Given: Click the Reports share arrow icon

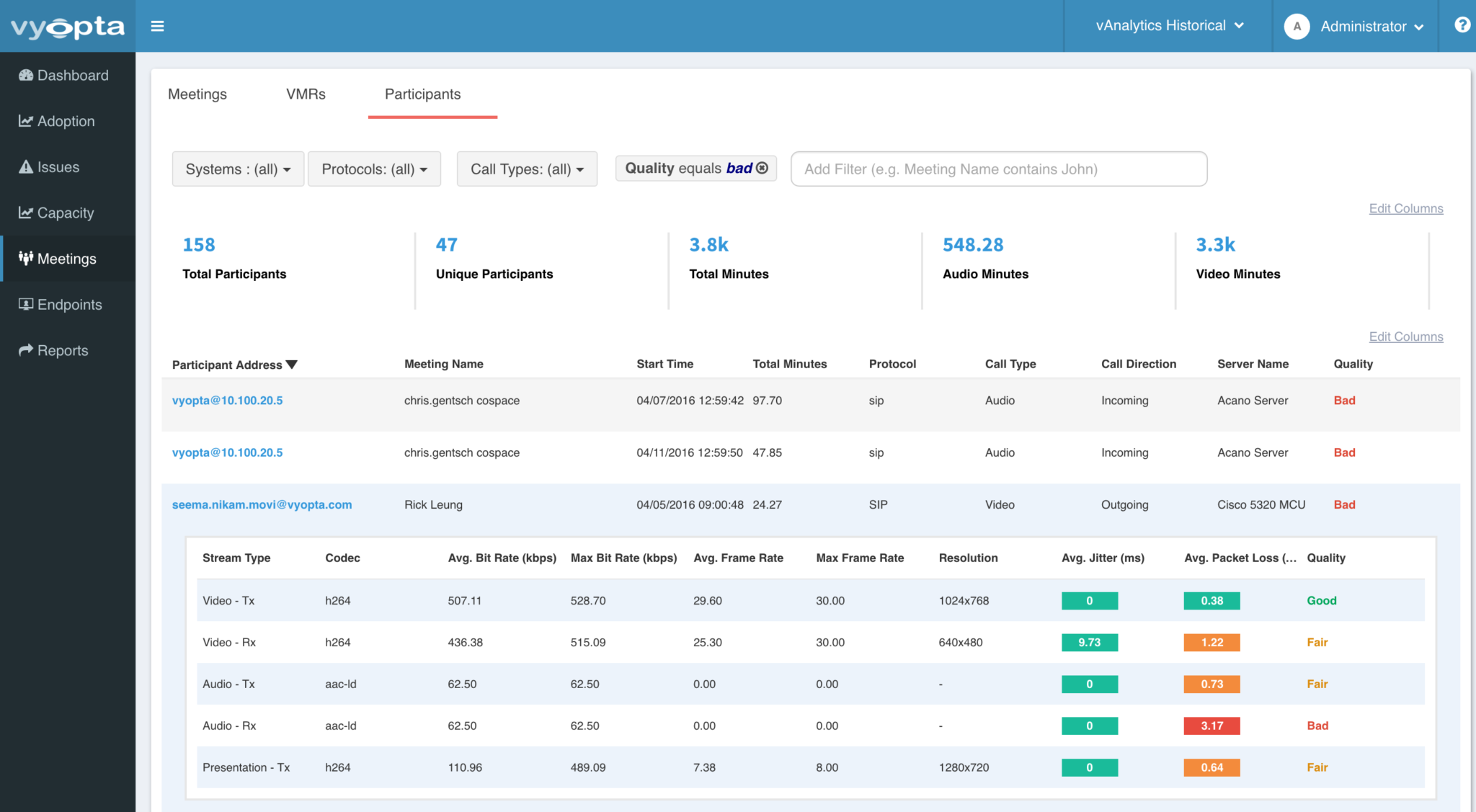Looking at the screenshot, I should tap(26, 350).
